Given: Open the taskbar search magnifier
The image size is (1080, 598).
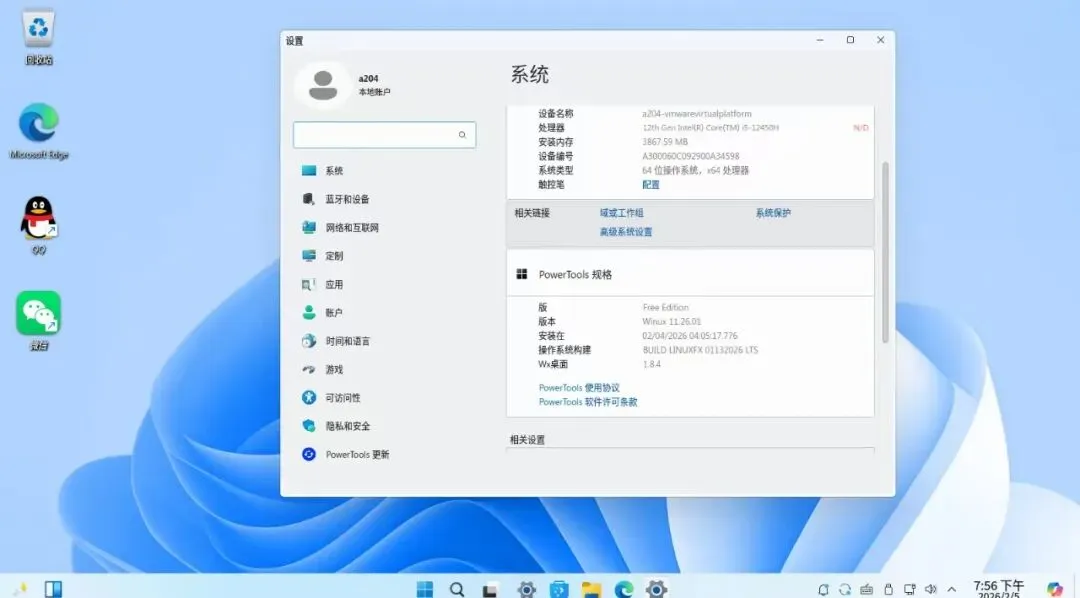Looking at the screenshot, I should coord(457,589).
